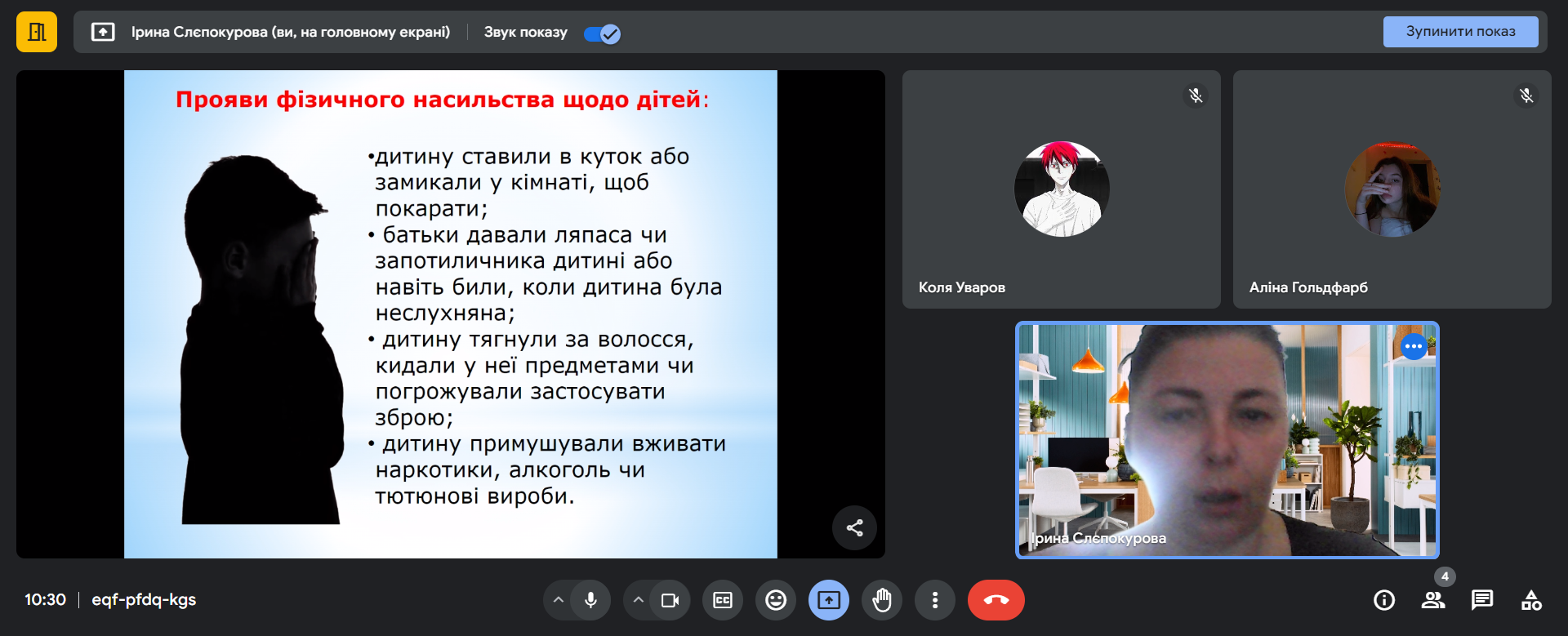1568x636 pixels.
Task: Mute the microphone
Action: click(x=590, y=600)
